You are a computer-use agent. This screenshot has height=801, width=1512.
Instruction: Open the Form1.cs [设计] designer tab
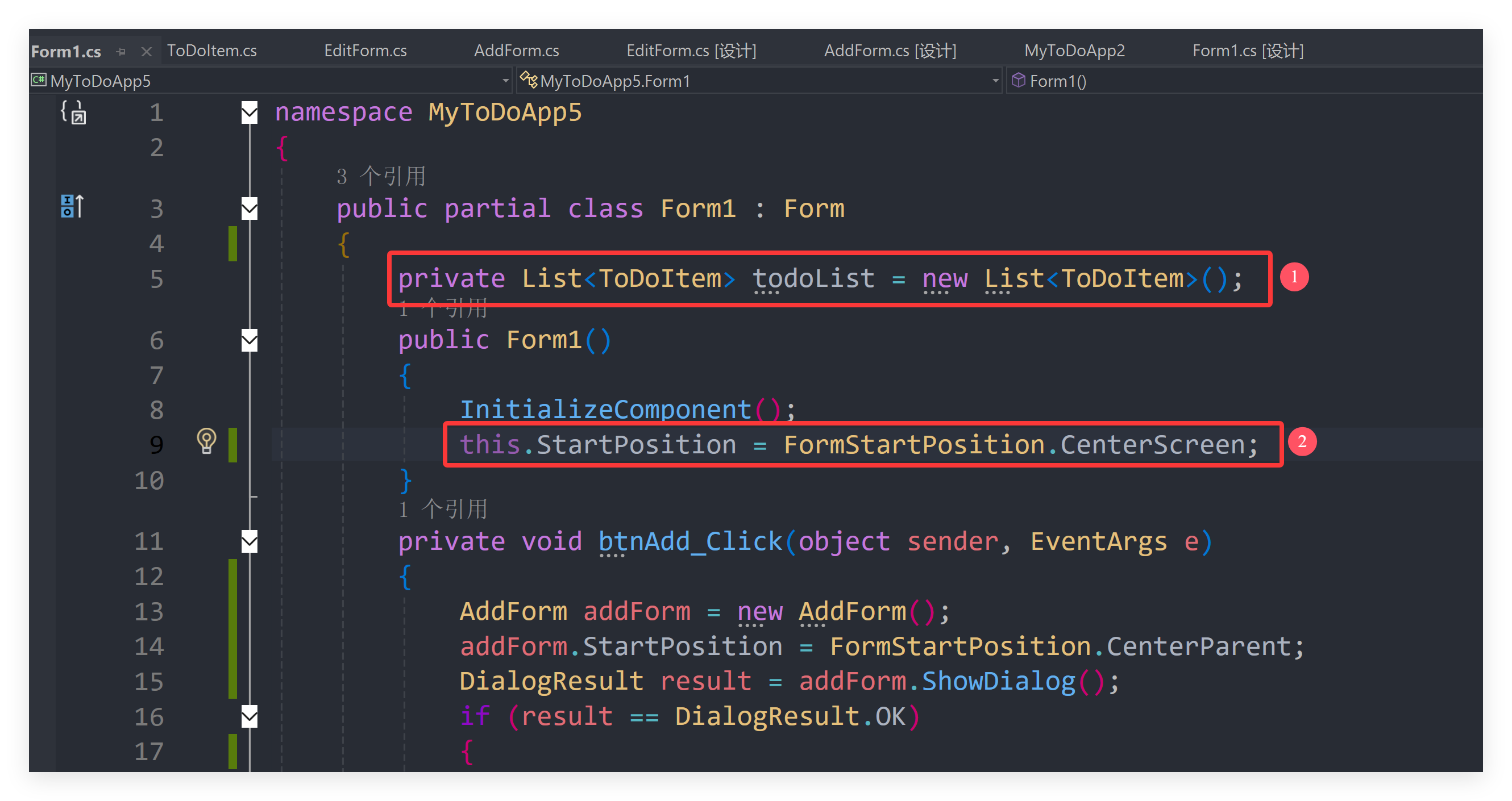[x=1247, y=51]
